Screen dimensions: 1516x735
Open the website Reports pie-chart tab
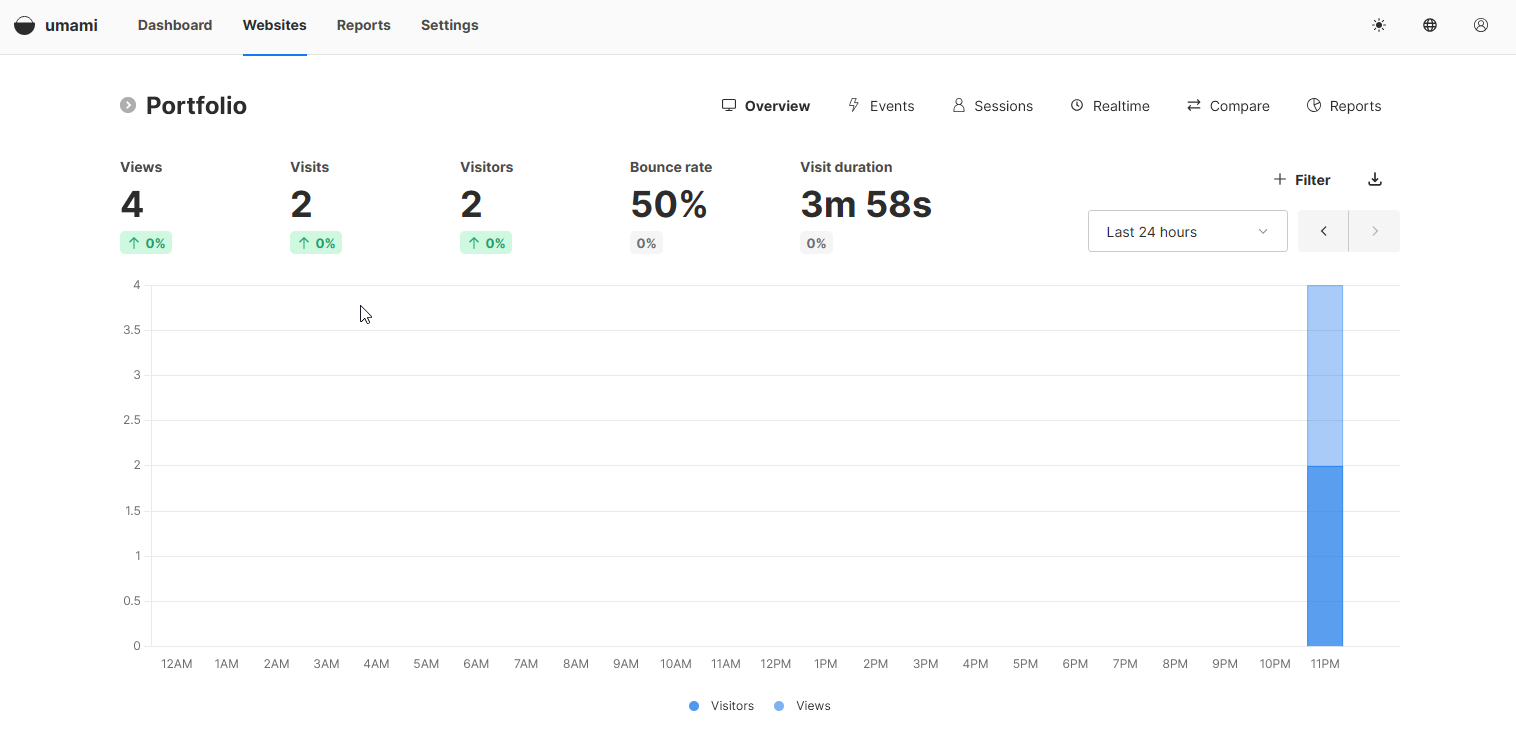pos(1344,106)
